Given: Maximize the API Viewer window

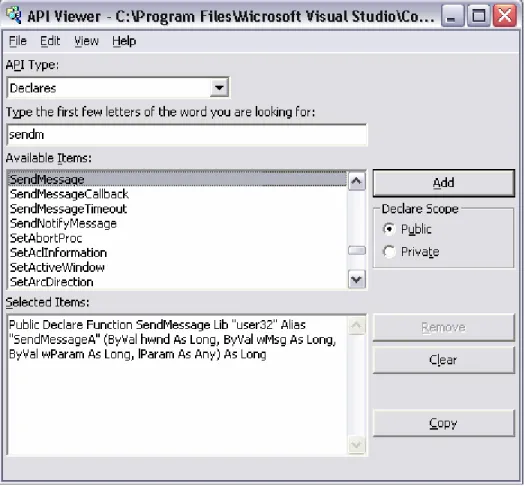Looking at the screenshot, I should 479,16.
